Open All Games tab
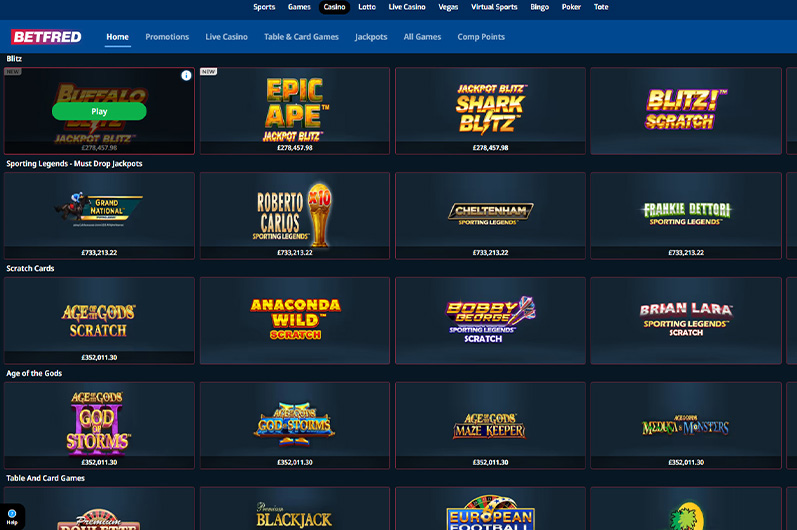This screenshot has height=530, width=797. tap(422, 37)
